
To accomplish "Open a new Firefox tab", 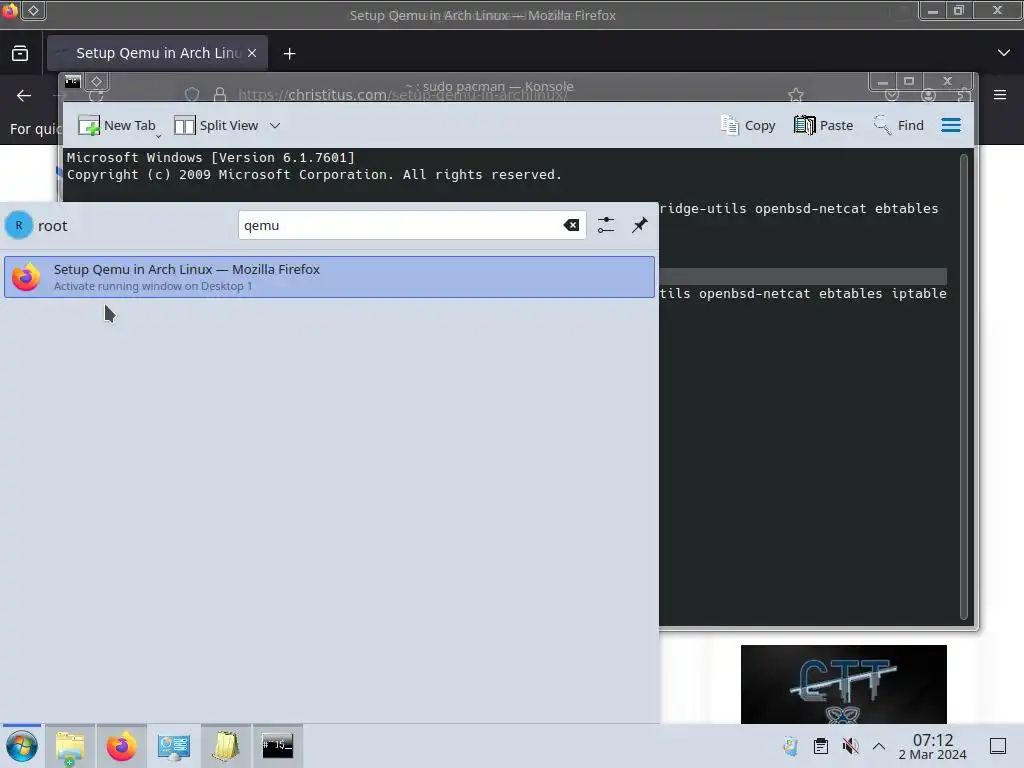I will pyautogui.click(x=289, y=54).
